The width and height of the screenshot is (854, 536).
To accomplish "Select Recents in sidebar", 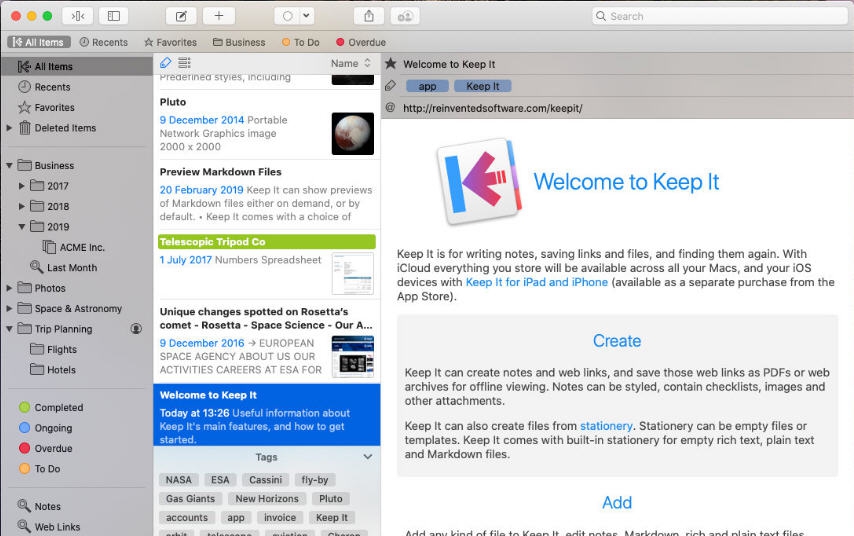I will click(77, 87).
